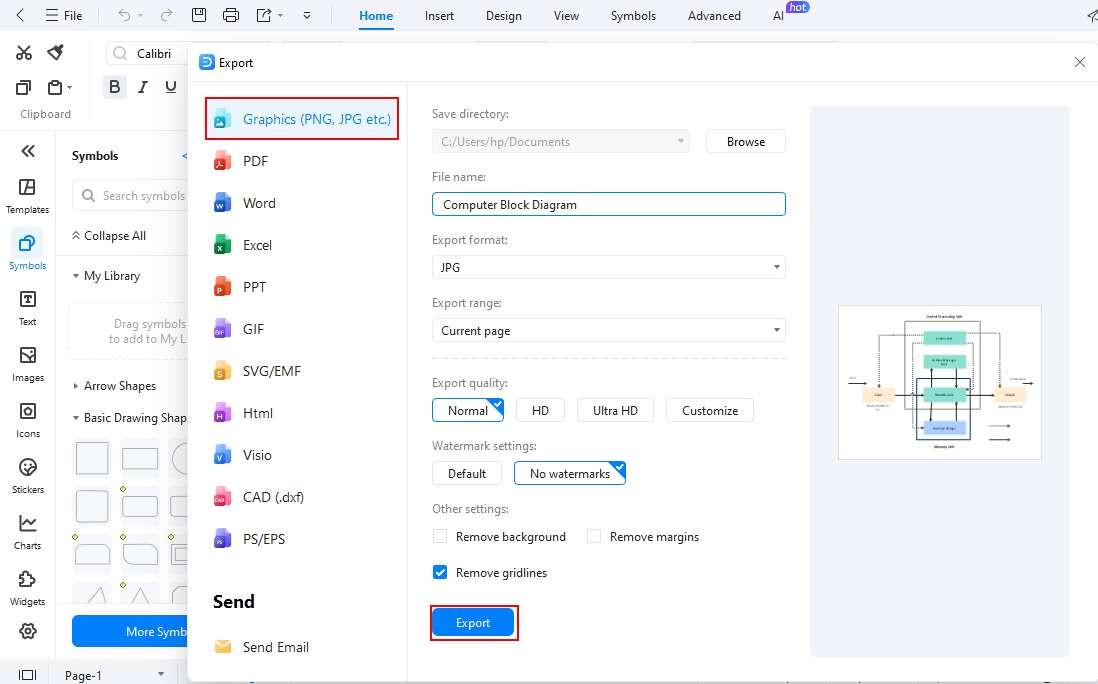Click the settings gear in left sidebar
Screen dimensions: 1098x684
[x=28, y=631]
